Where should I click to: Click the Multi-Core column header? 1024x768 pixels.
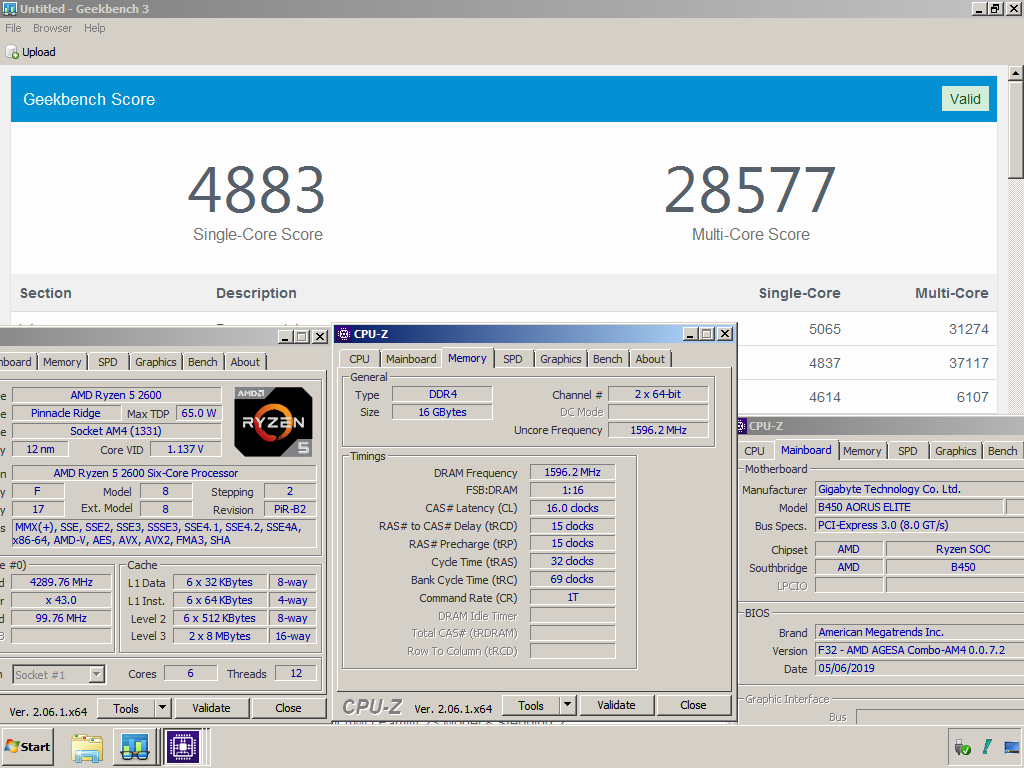[x=952, y=293]
